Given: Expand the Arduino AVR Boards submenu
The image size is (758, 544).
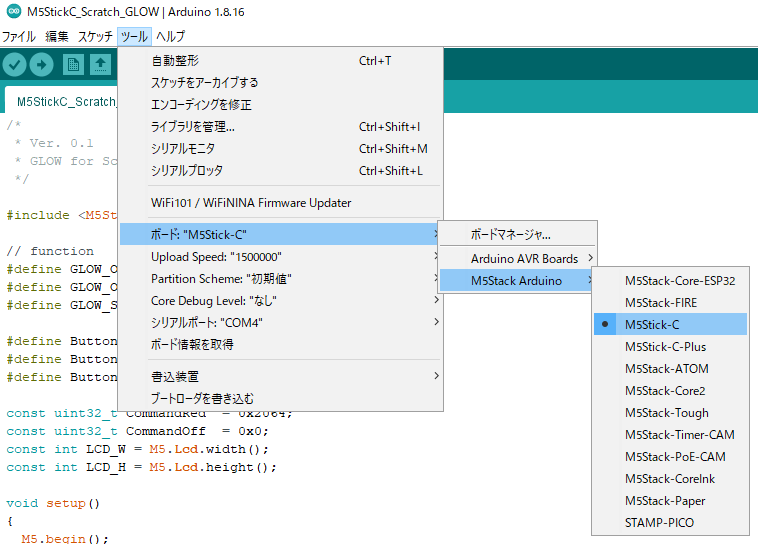Looking at the screenshot, I should coord(518,259).
